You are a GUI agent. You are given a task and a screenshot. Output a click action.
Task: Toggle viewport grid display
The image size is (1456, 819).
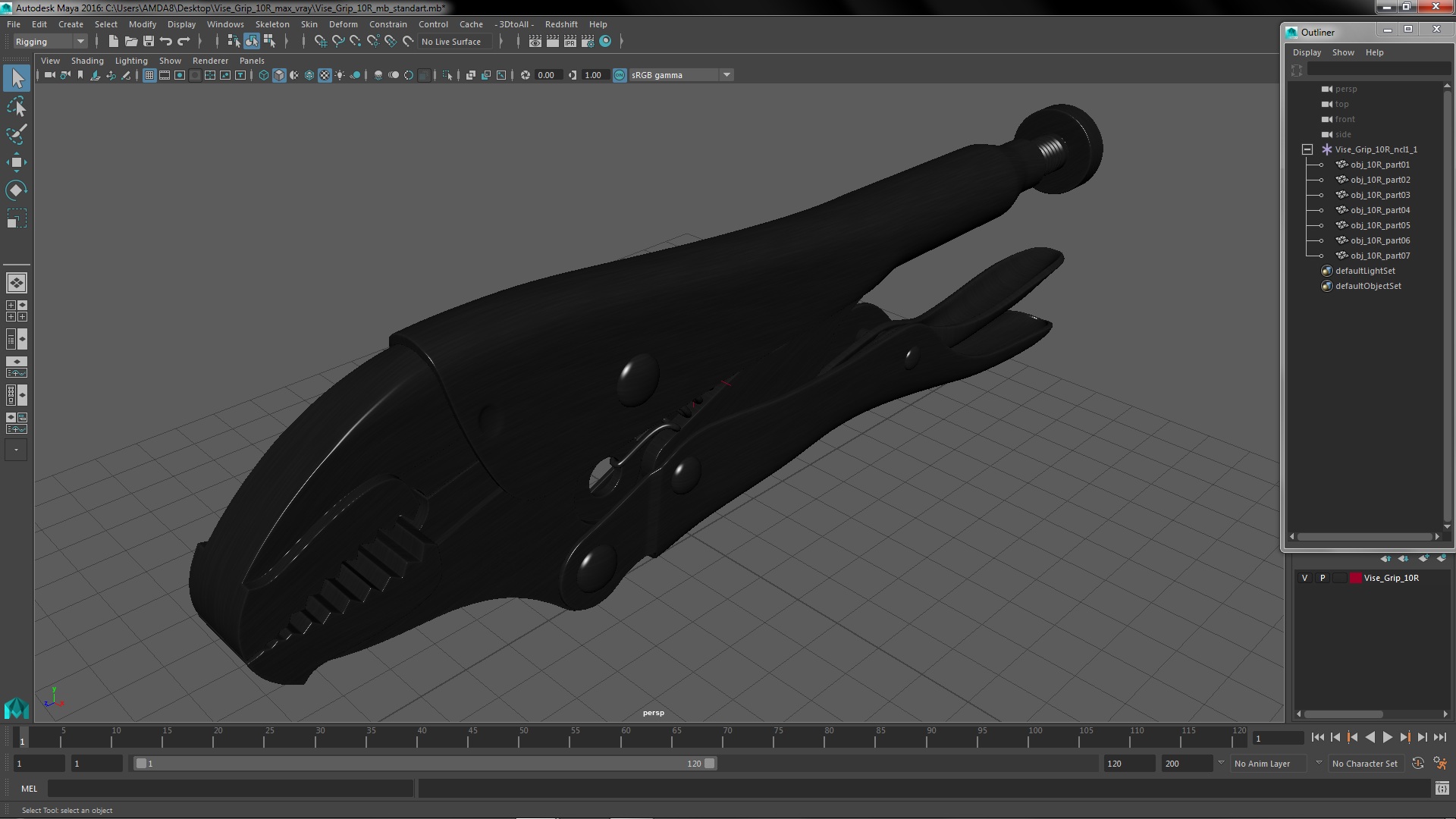click(149, 75)
